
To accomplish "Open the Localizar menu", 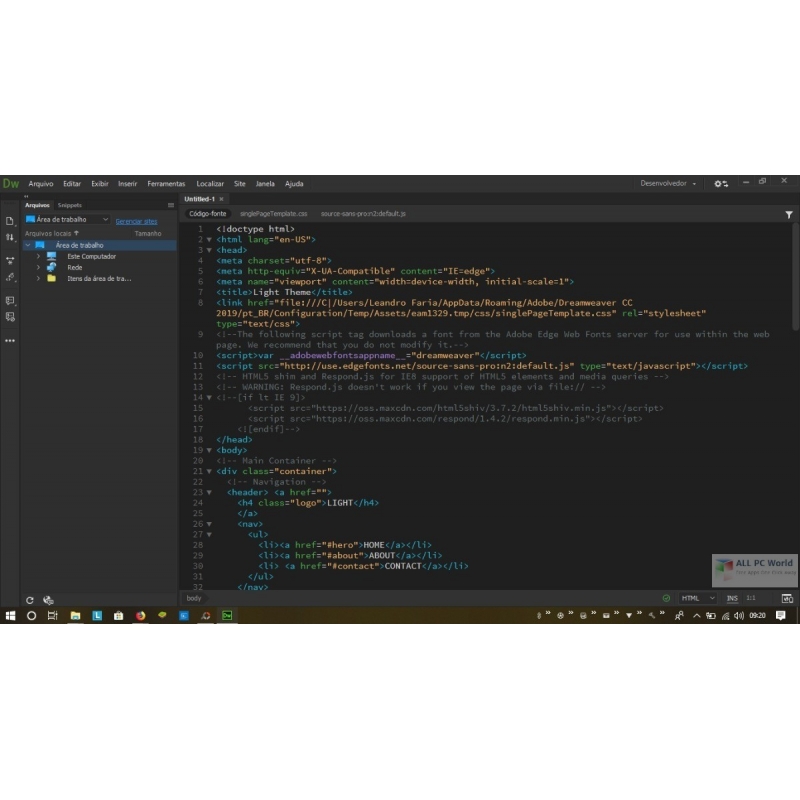I will (210, 184).
